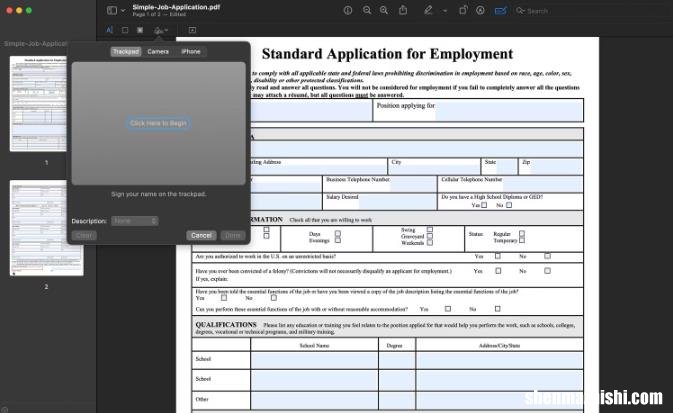The width and height of the screenshot is (673, 413).
Task: Click the Cellular Telephone Number field
Action: coord(543,185)
